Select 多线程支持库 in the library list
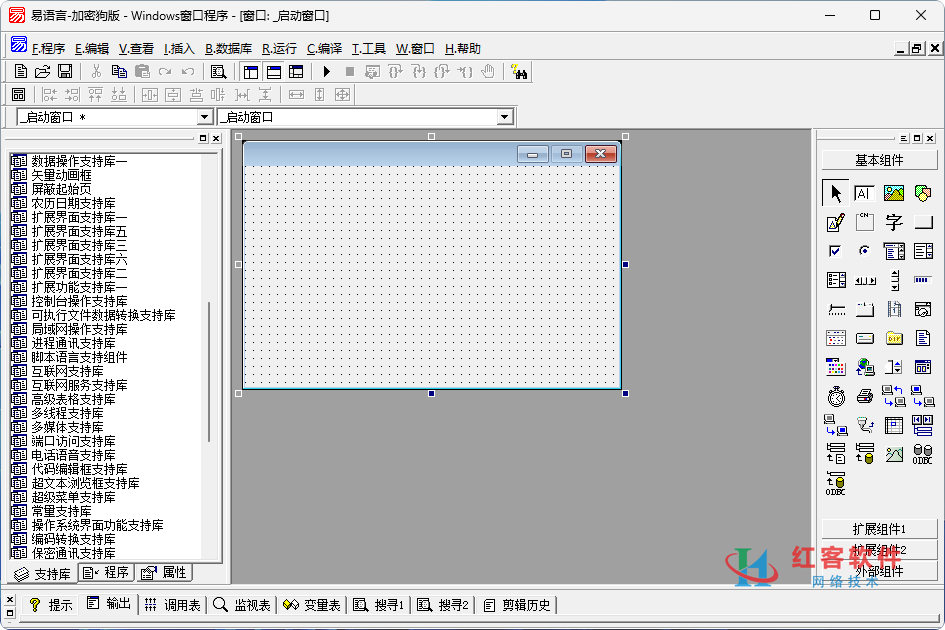 click(67, 413)
